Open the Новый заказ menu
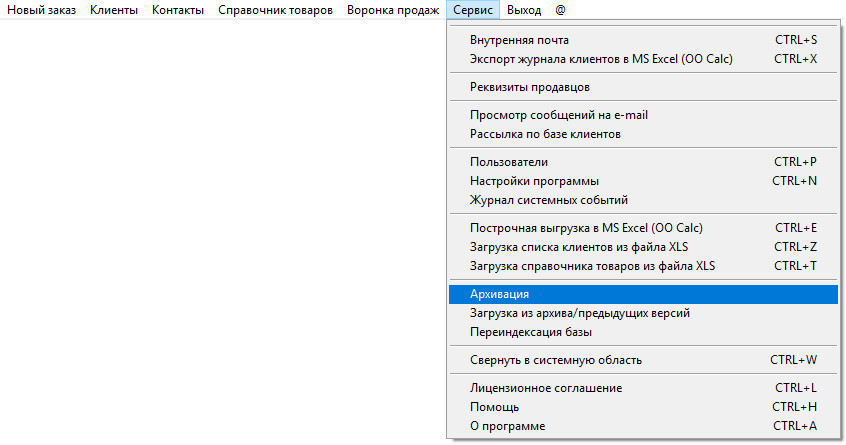Viewport: 846px width, 445px height. [x=41, y=10]
